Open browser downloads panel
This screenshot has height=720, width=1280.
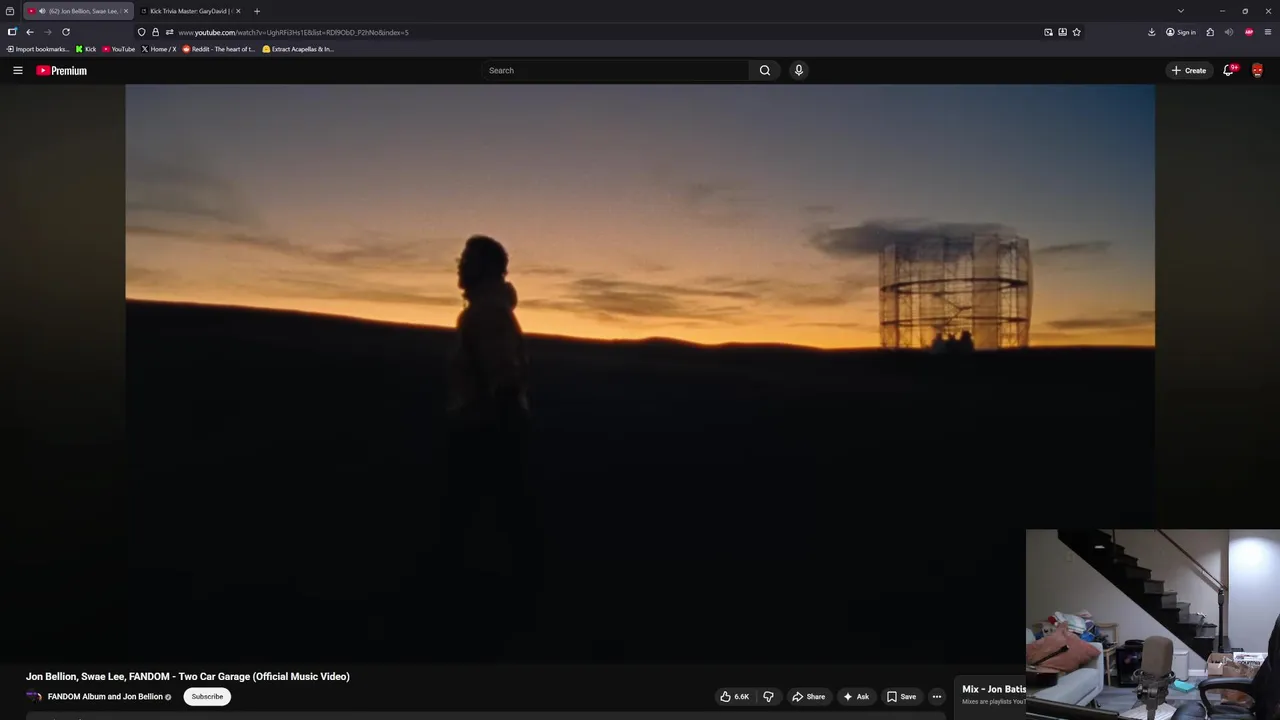[x=1152, y=32]
